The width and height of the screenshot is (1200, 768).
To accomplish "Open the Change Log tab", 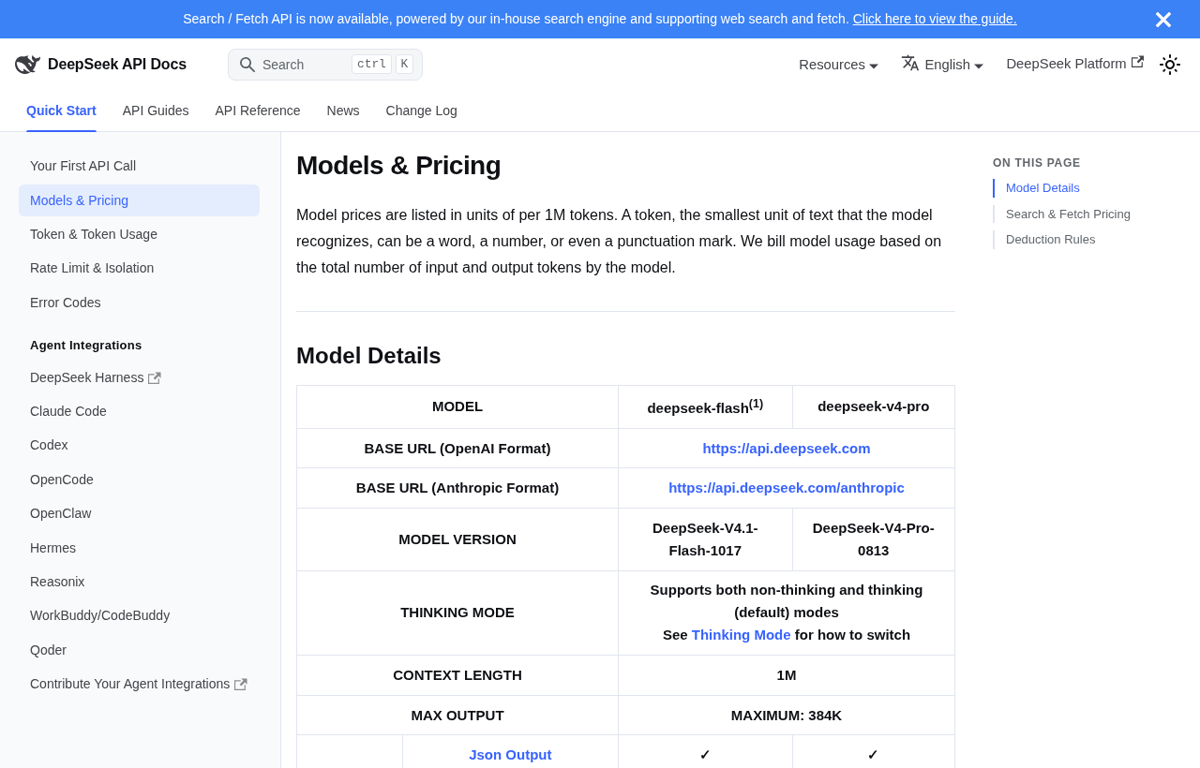I will (x=421, y=110).
